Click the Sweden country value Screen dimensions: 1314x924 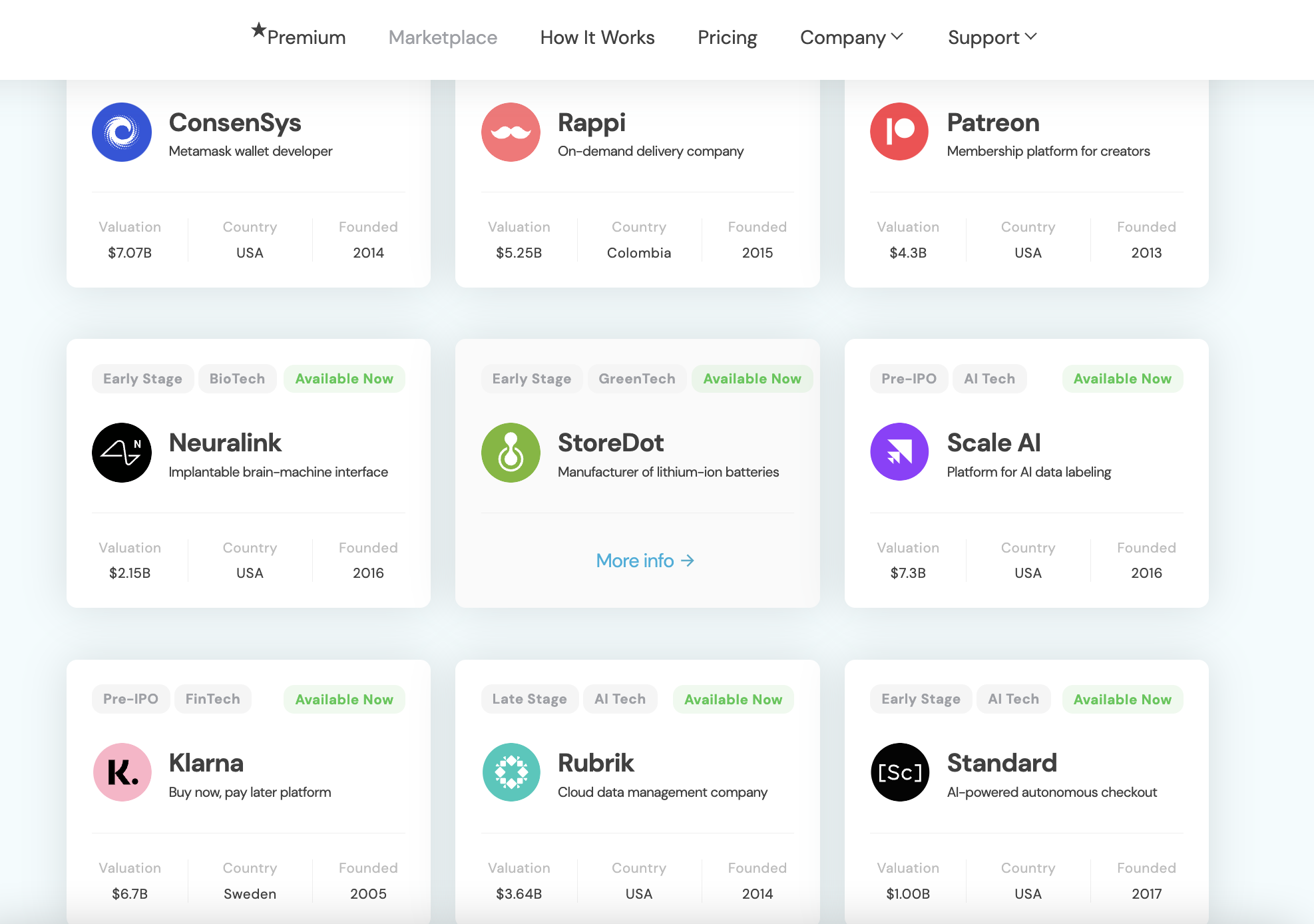tap(250, 894)
